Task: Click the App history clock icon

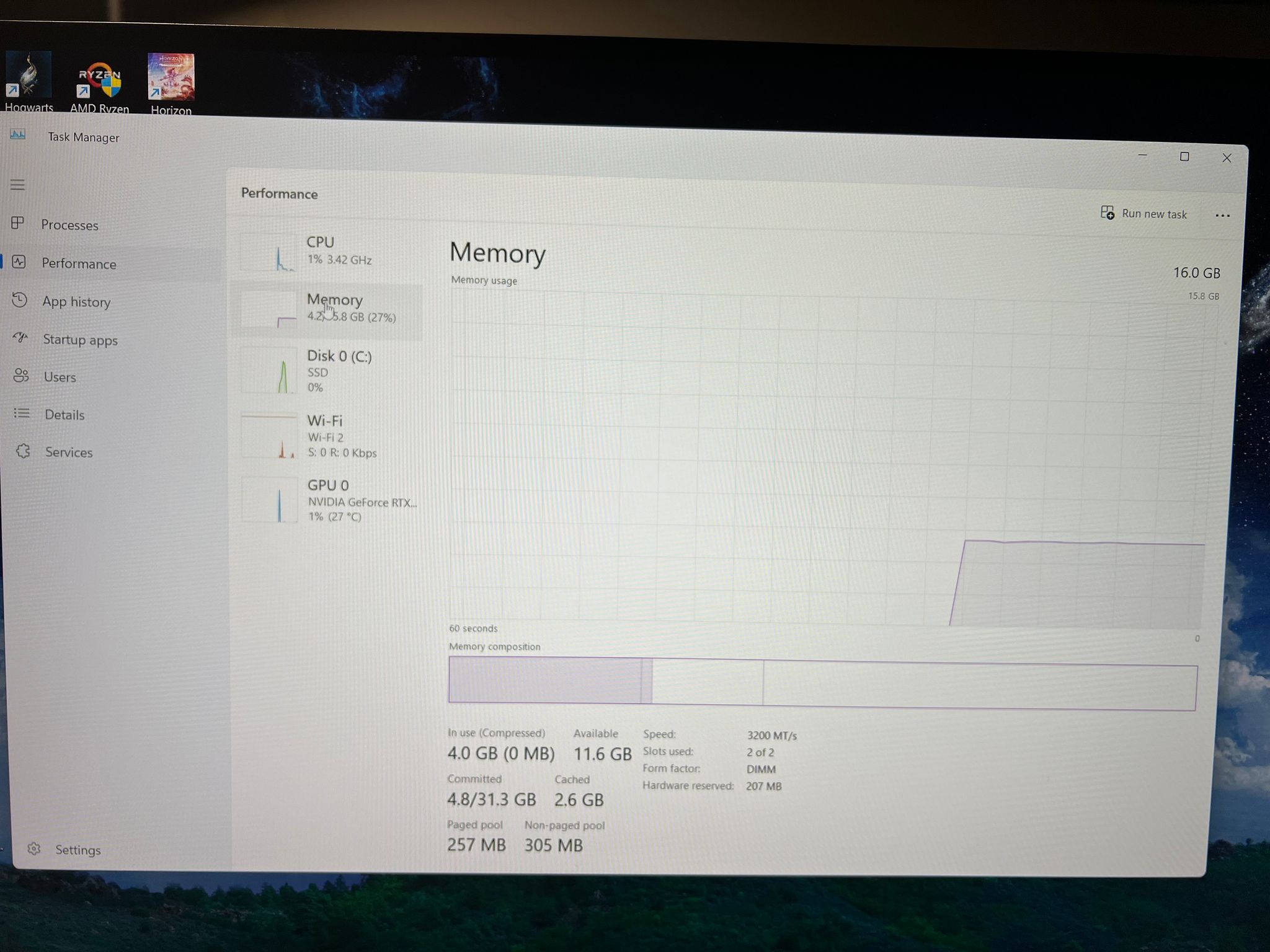Action: [x=20, y=300]
